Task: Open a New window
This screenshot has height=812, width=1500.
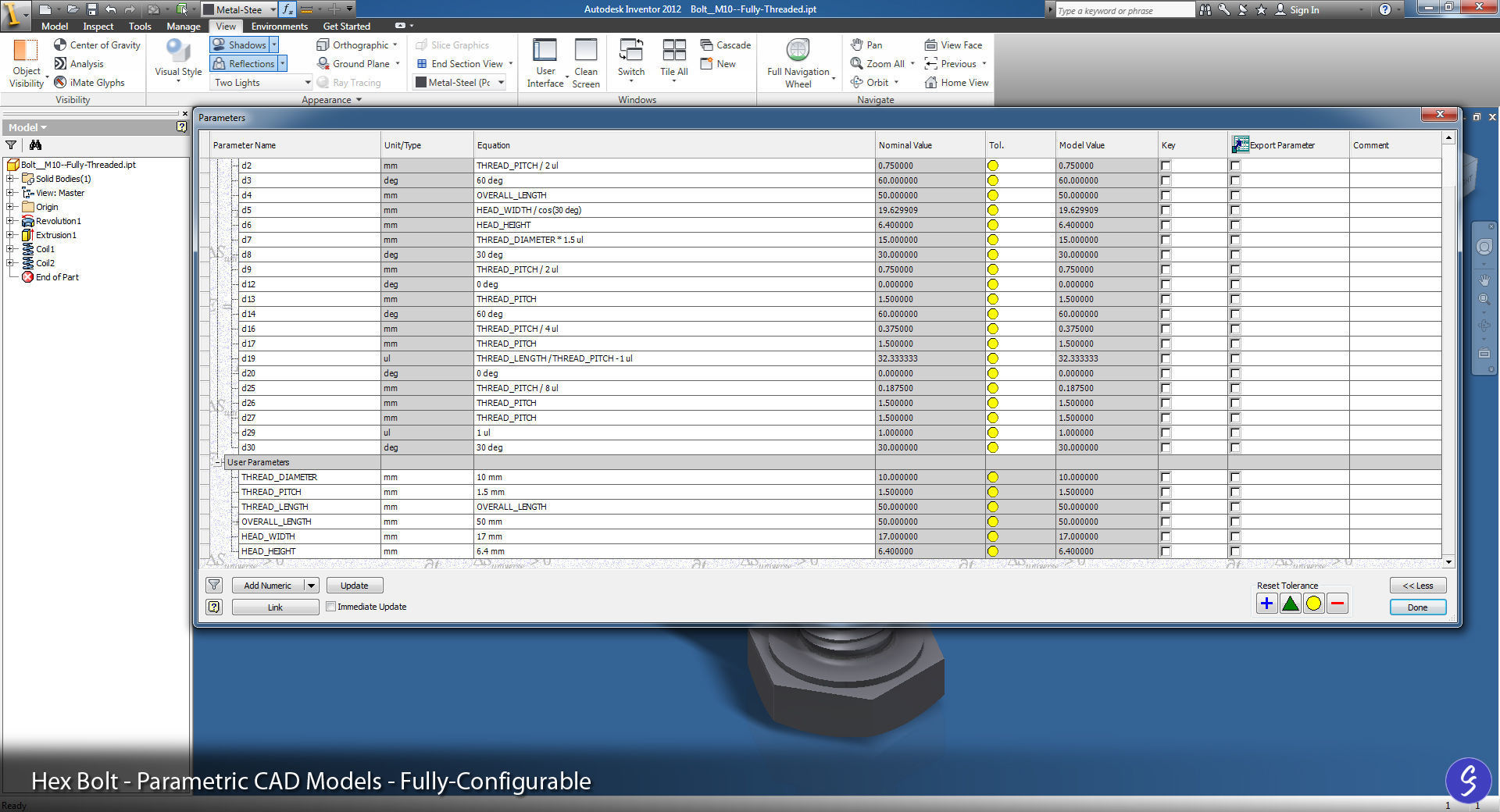Action: pyautogui.click(x=718, y=63)
